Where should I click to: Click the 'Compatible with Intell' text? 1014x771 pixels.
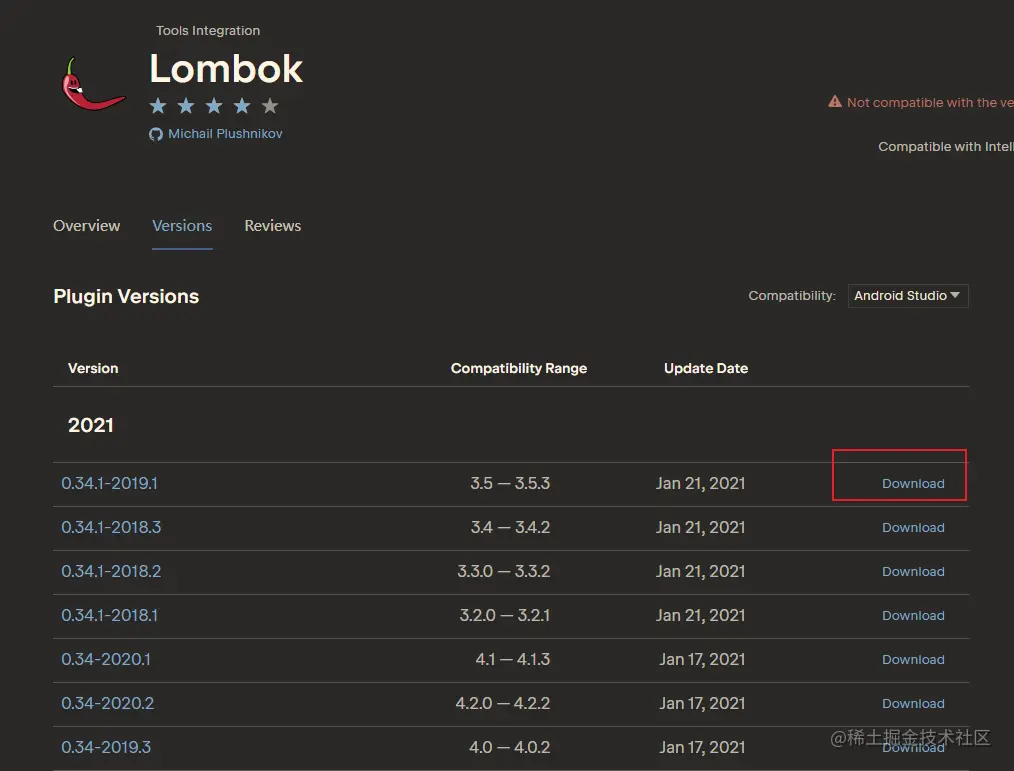pos(945,147)
